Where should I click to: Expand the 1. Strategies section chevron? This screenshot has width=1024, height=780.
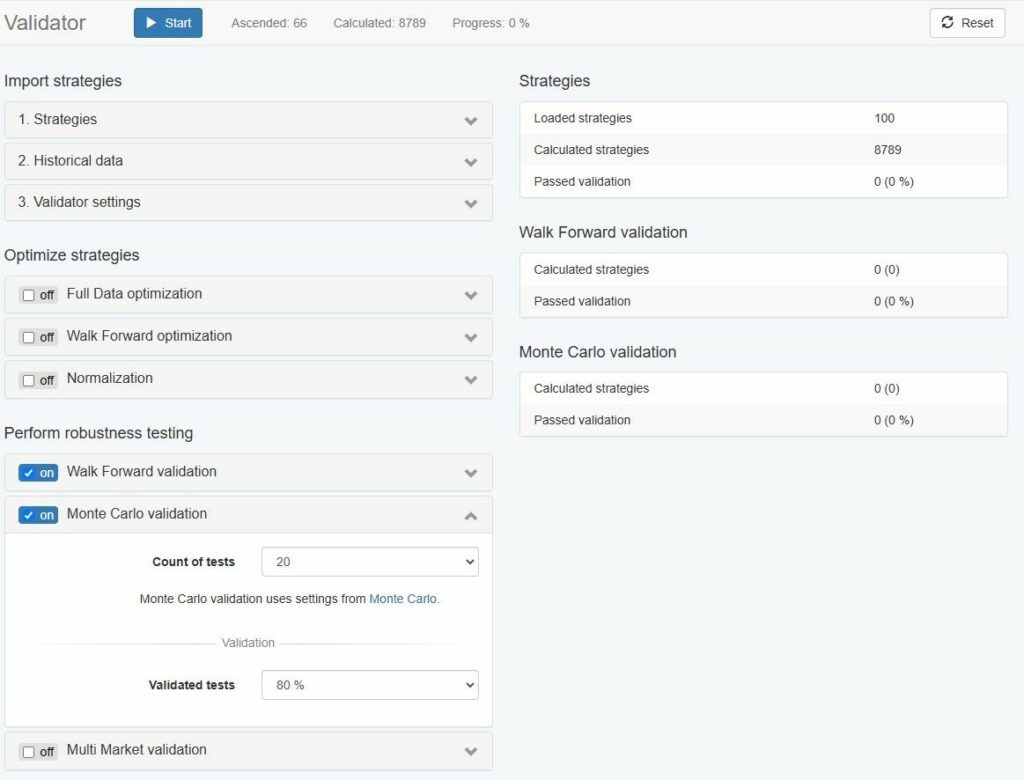(471, 121)
